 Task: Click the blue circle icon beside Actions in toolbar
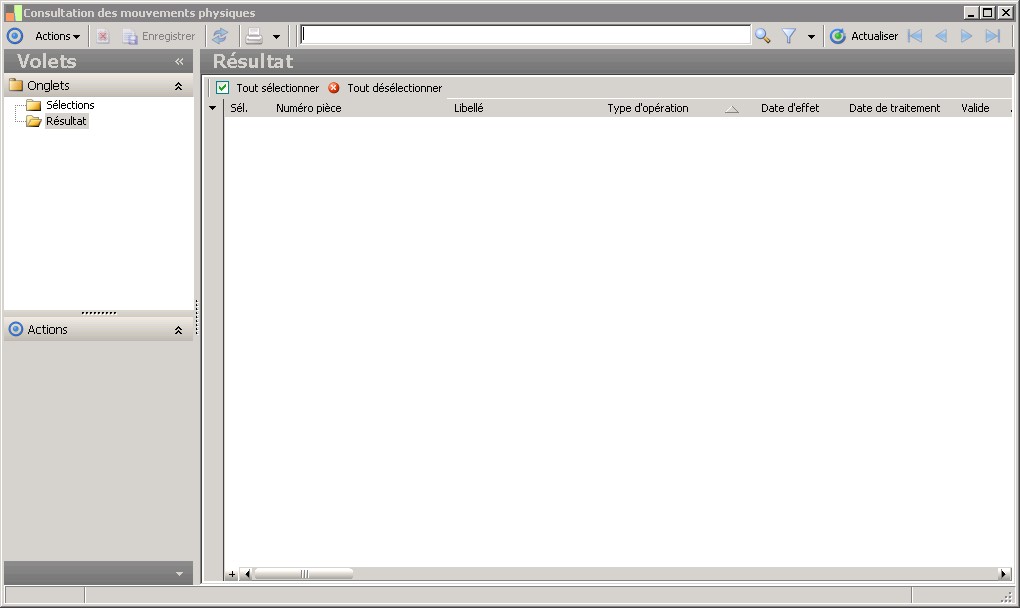pyautogui.click(x=14, y=36)
